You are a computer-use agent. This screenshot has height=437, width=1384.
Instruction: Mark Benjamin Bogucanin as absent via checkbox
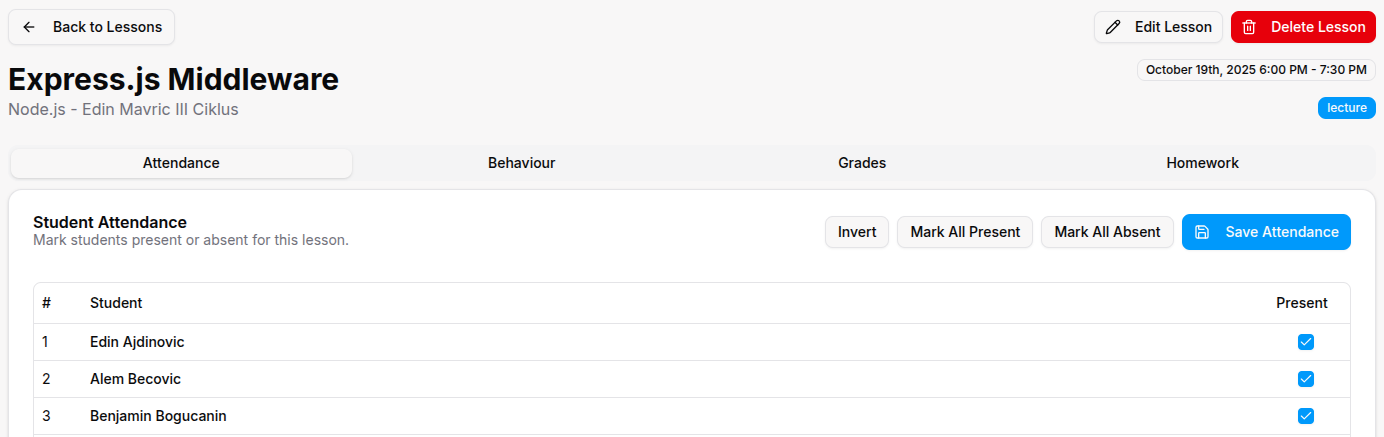coord(1305,416)
